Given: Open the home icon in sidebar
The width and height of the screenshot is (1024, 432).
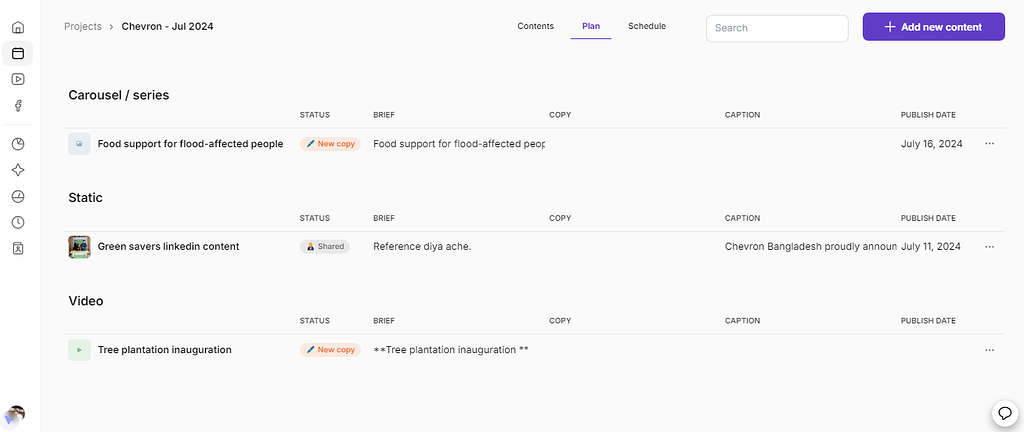Looking at the screenshot, I should pos(18,27).
